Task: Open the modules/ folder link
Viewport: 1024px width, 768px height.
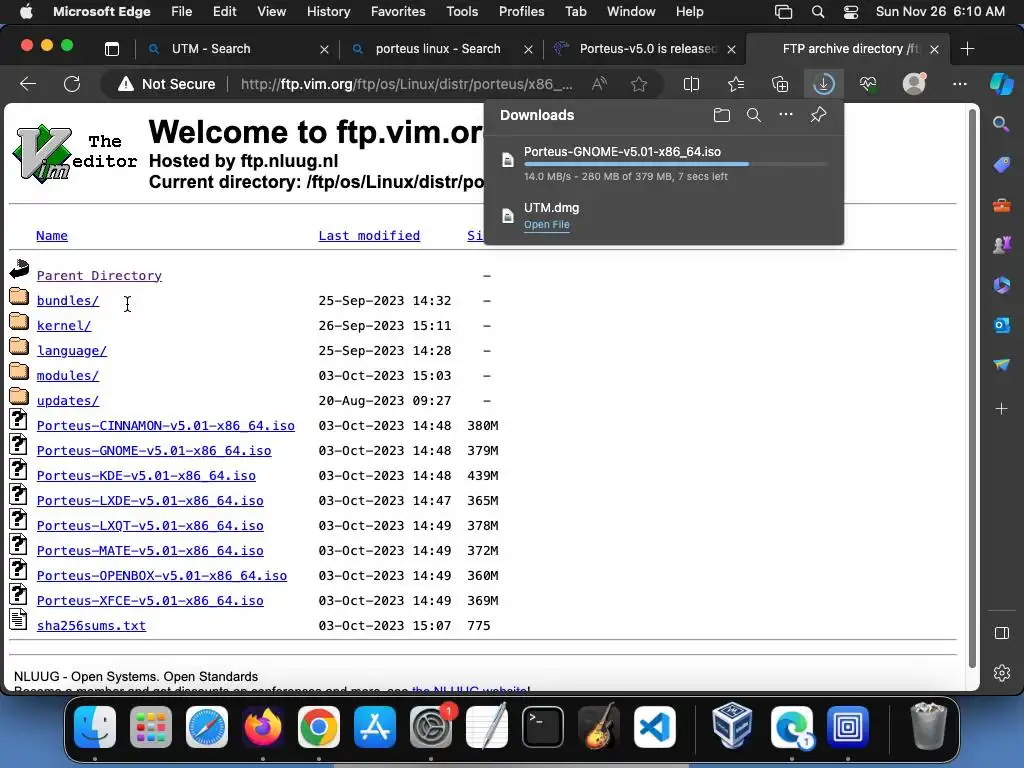Action: pos(67,376)
